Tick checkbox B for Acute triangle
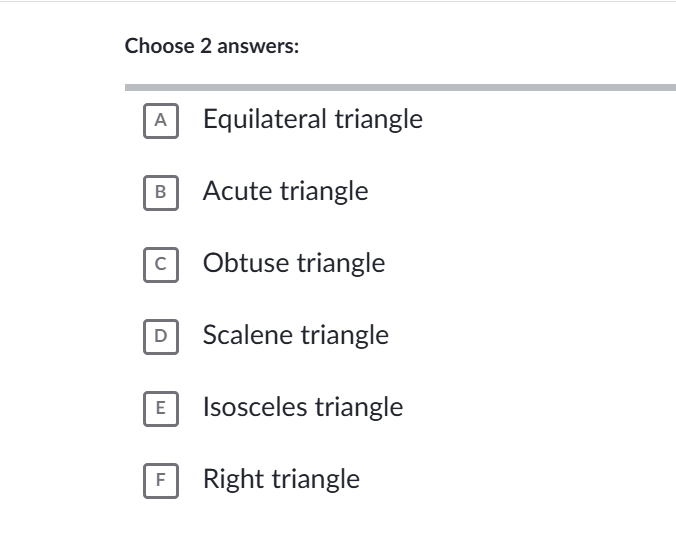 tap(160, 192)
